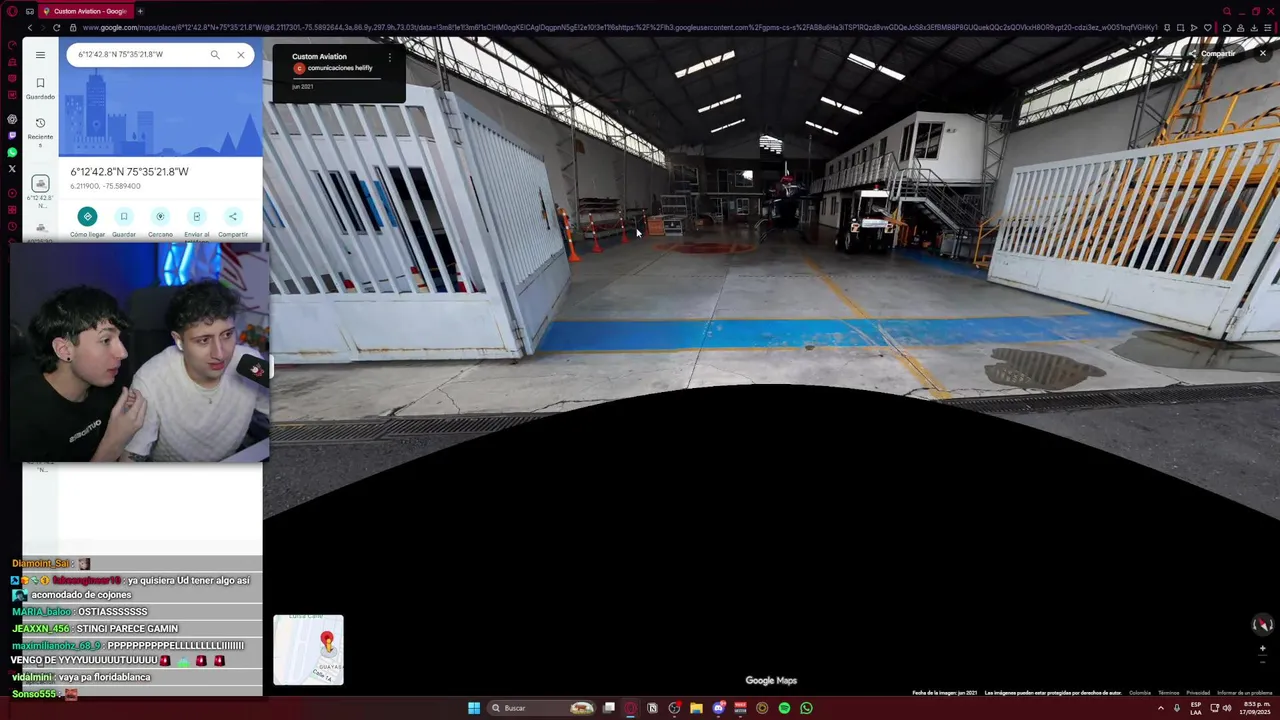Click the compass rotate control
The image size is (1280, 720).
[x=1263, y=625]
